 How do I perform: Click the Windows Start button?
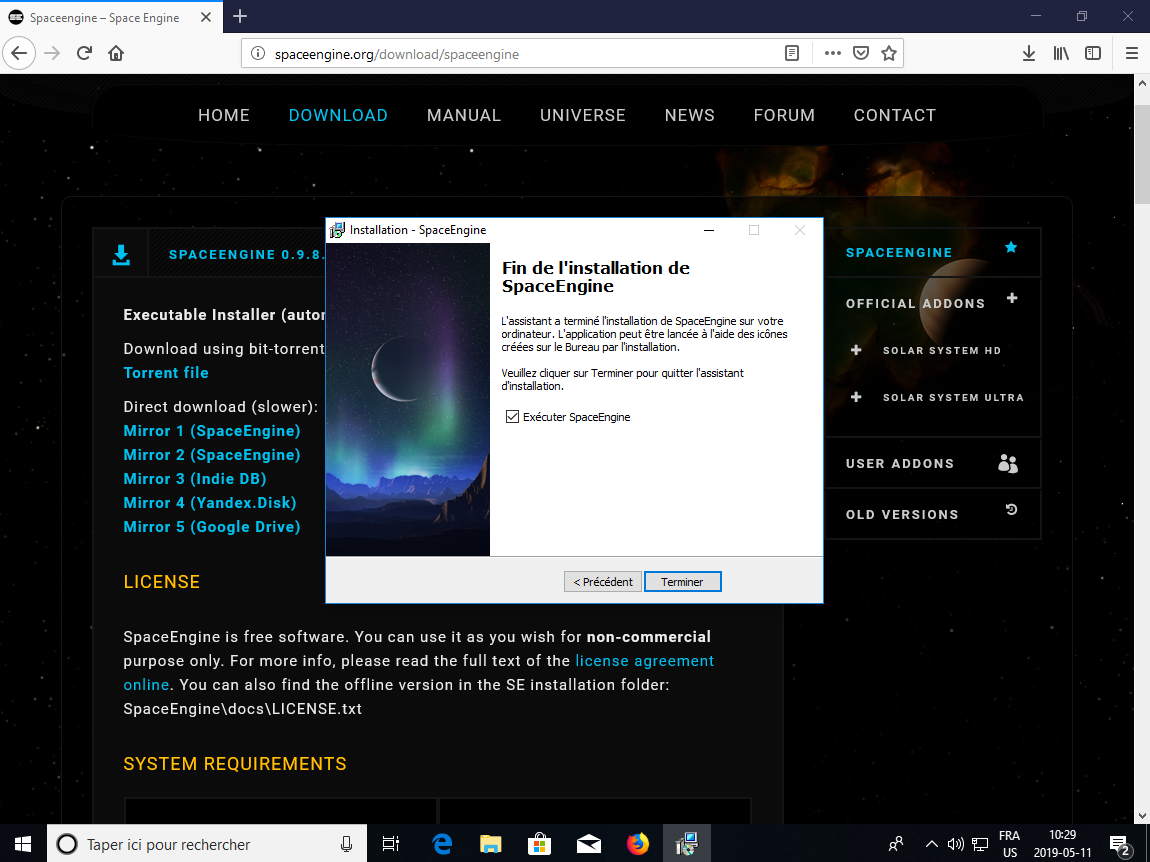[23, 844]
